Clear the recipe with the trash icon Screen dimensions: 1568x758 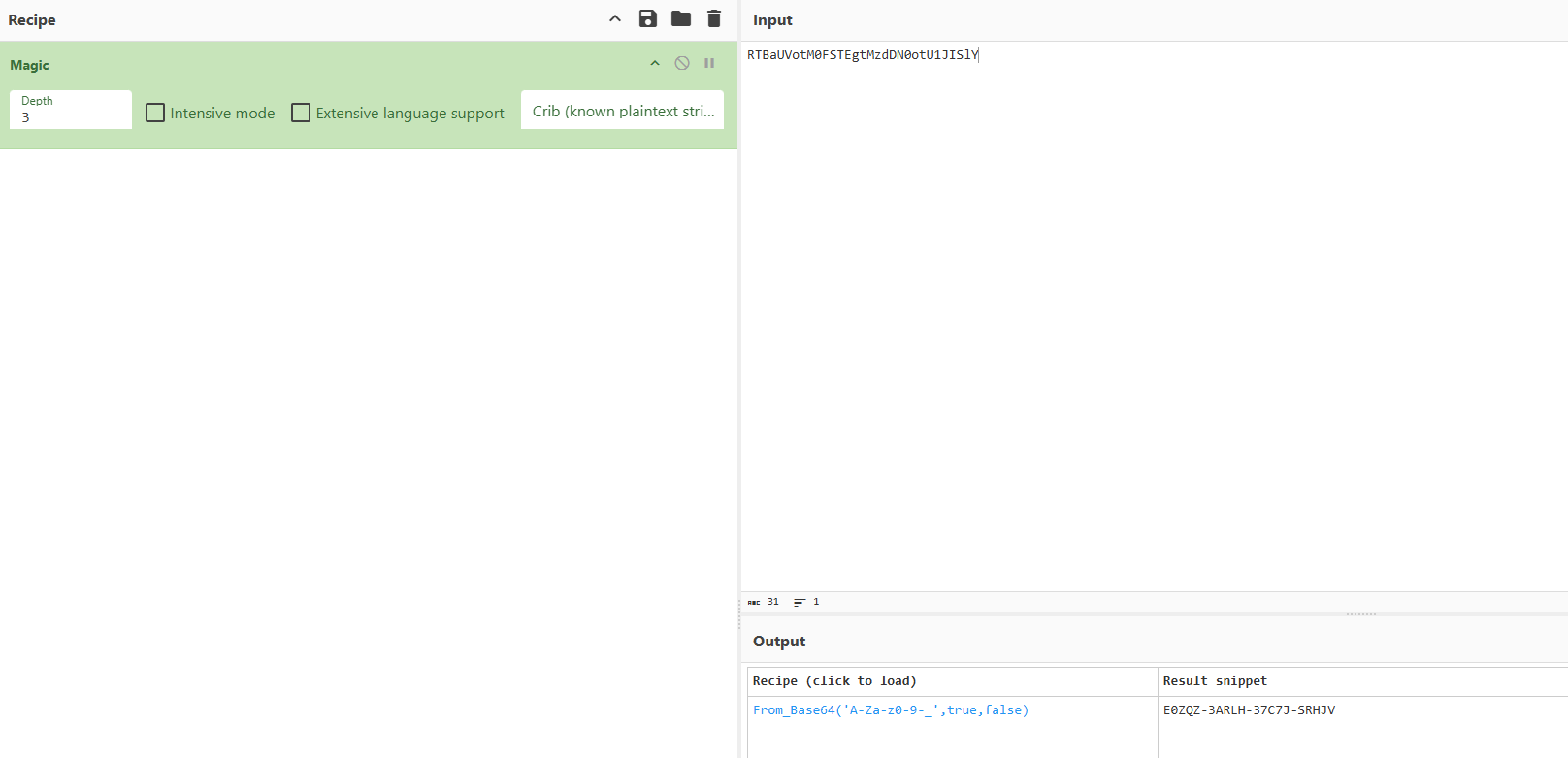[714, 18]
